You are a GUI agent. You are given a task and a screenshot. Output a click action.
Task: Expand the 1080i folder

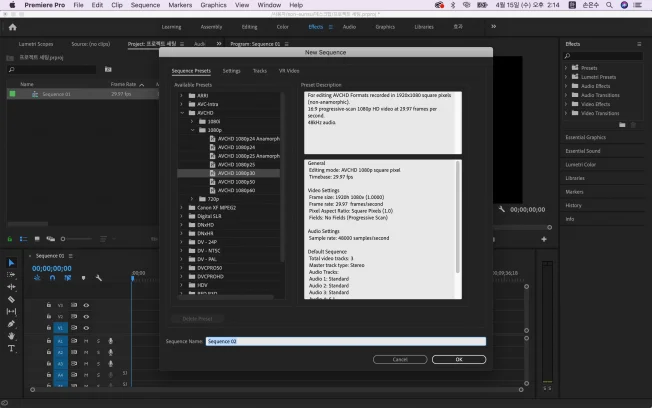(192, 121)
